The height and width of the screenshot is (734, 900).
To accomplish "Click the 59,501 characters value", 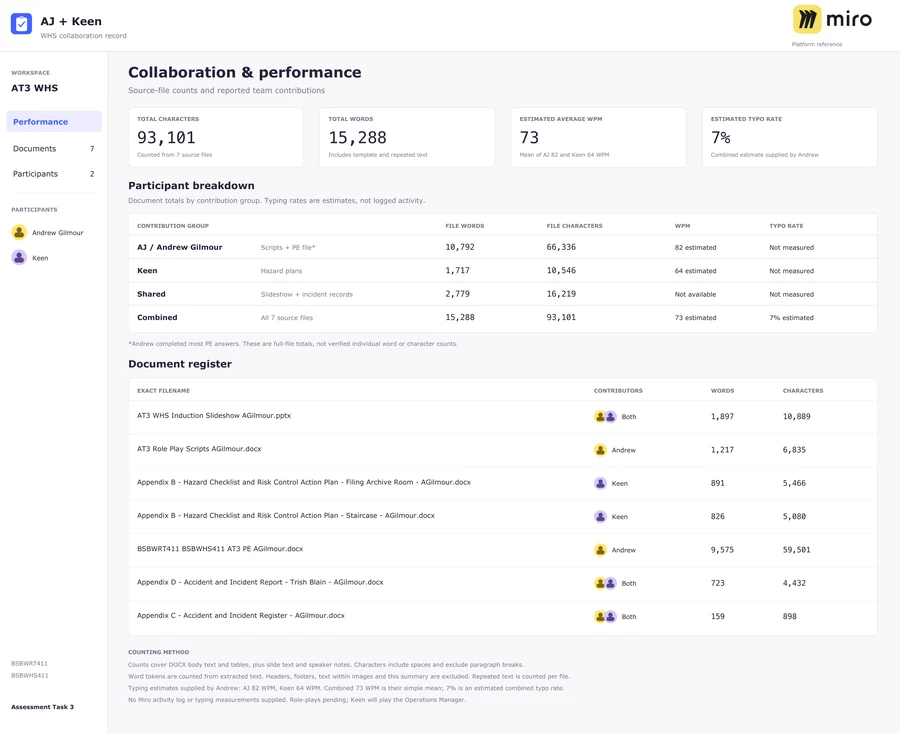I will coord(796,550).
